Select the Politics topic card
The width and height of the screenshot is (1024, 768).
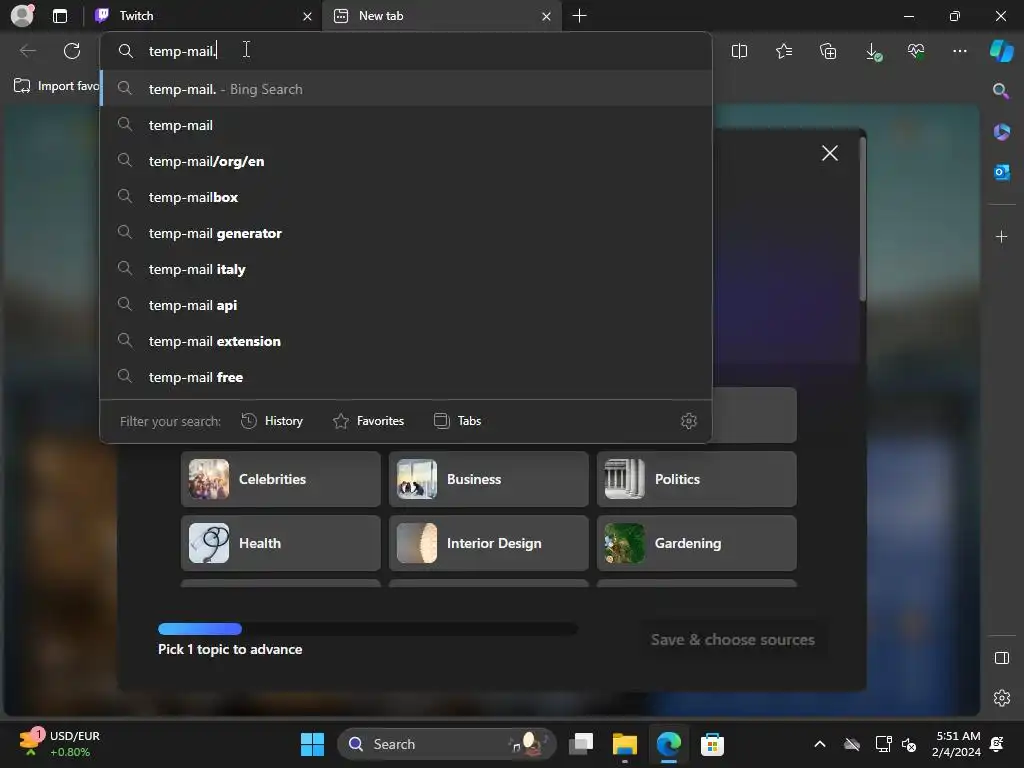[x=696, y=479]
